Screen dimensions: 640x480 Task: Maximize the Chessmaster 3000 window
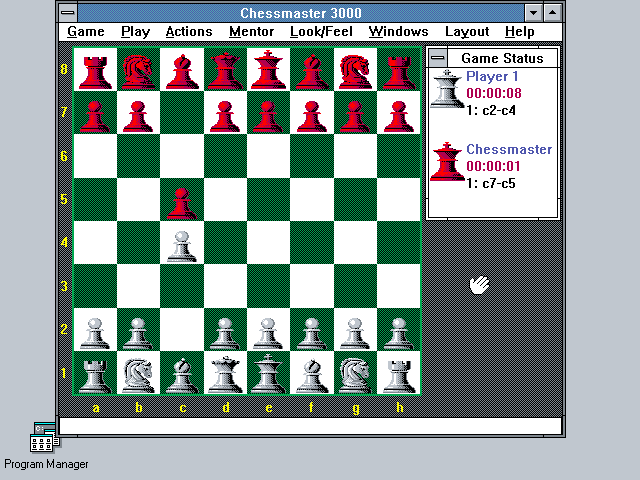click(552, 13)
